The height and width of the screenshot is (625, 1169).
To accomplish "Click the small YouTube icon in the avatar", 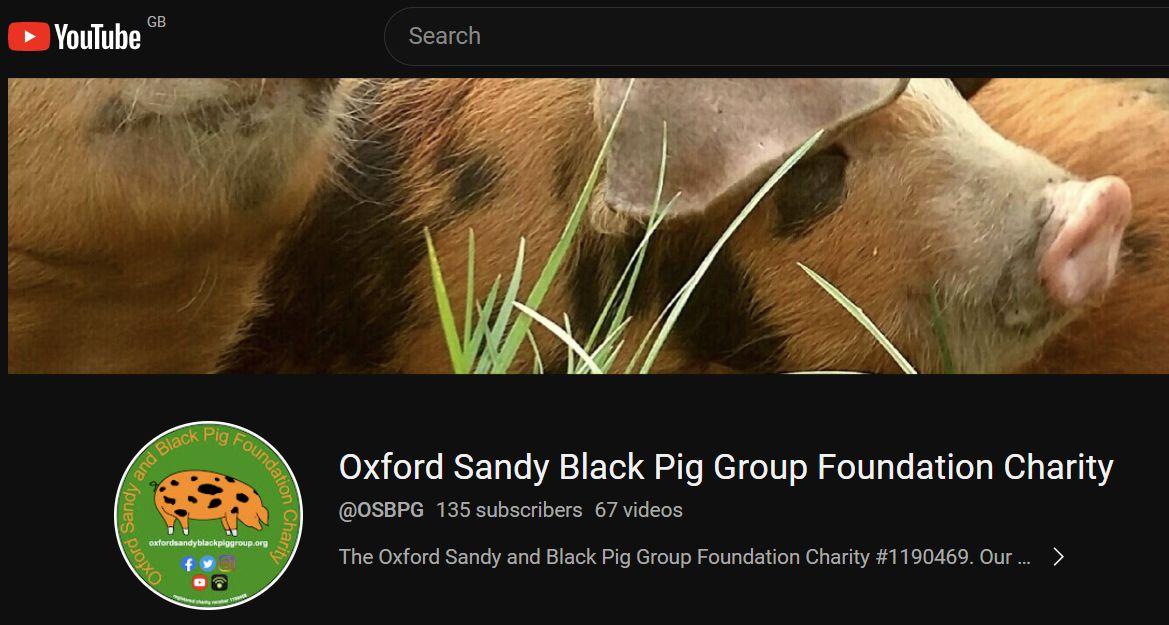I will pyautogui.click(x=199, y=582).
